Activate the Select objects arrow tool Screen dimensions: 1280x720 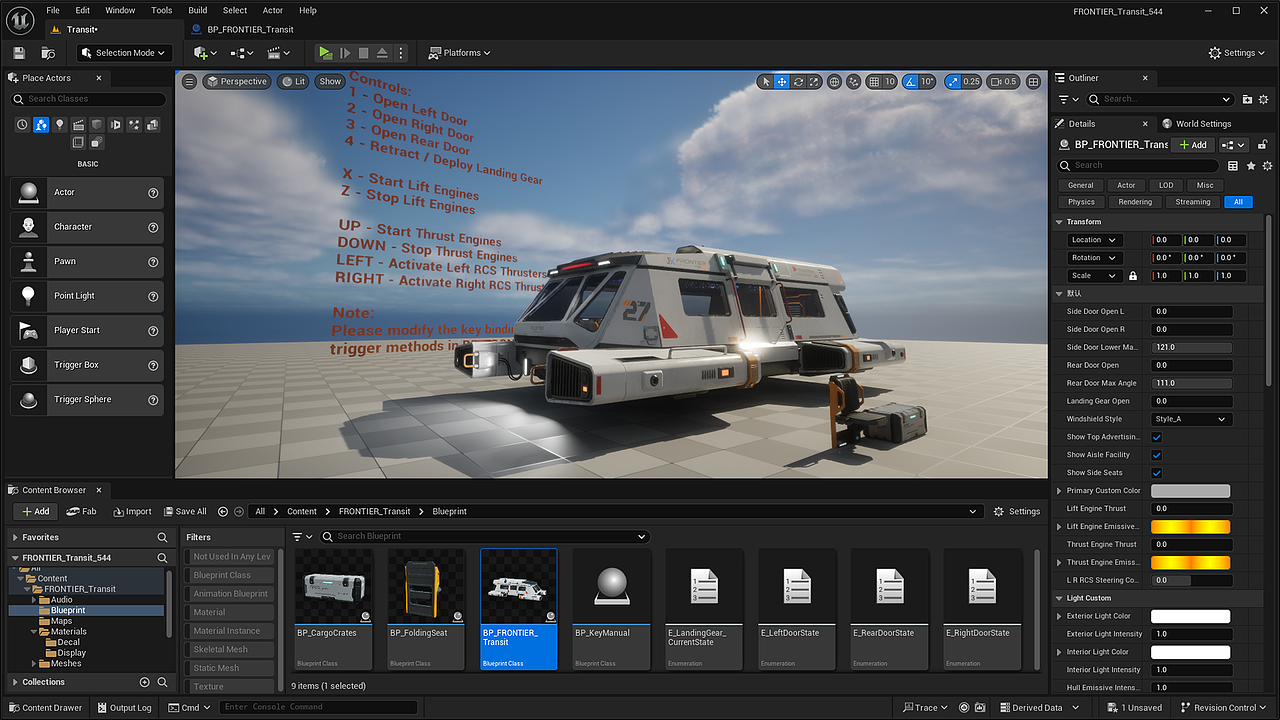pyautogui.click(x=766, y=82)
